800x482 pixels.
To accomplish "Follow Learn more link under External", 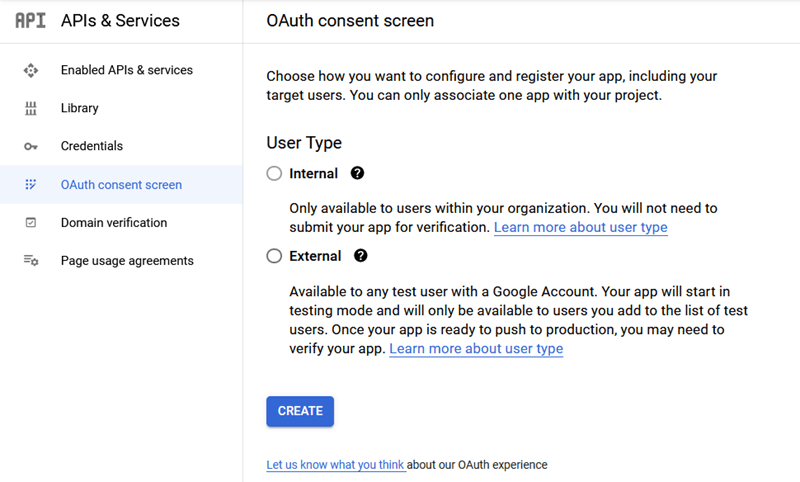I will [x=476, y=349].
